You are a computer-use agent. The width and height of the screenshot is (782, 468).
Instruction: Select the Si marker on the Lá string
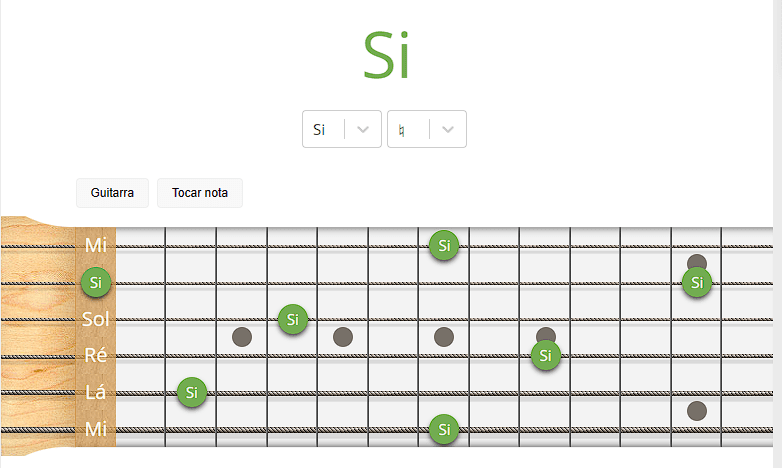click(192, 392)
